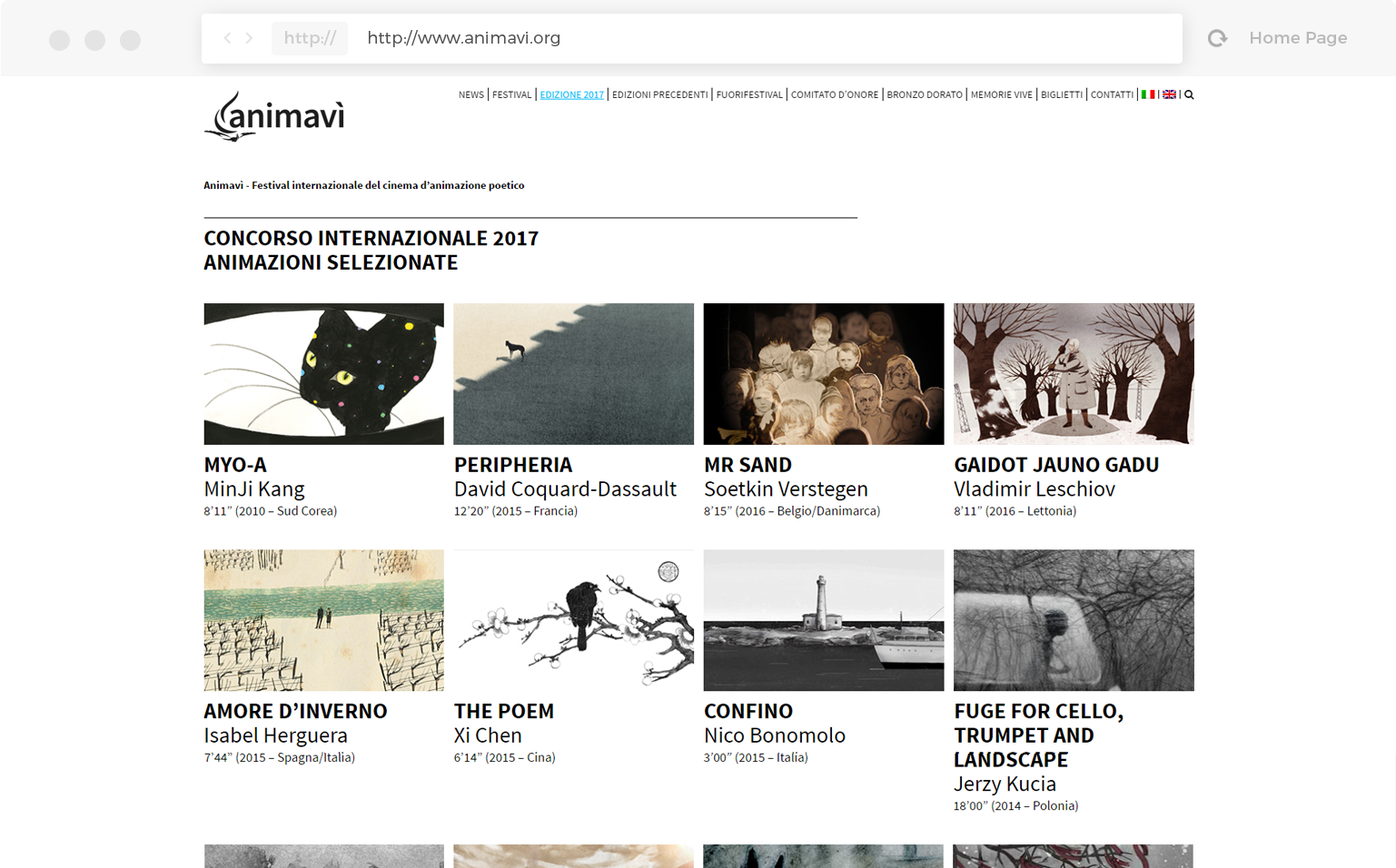Click the CONFINO title link
Screen dimensions: 1396x868
click(x=748, y=711)
